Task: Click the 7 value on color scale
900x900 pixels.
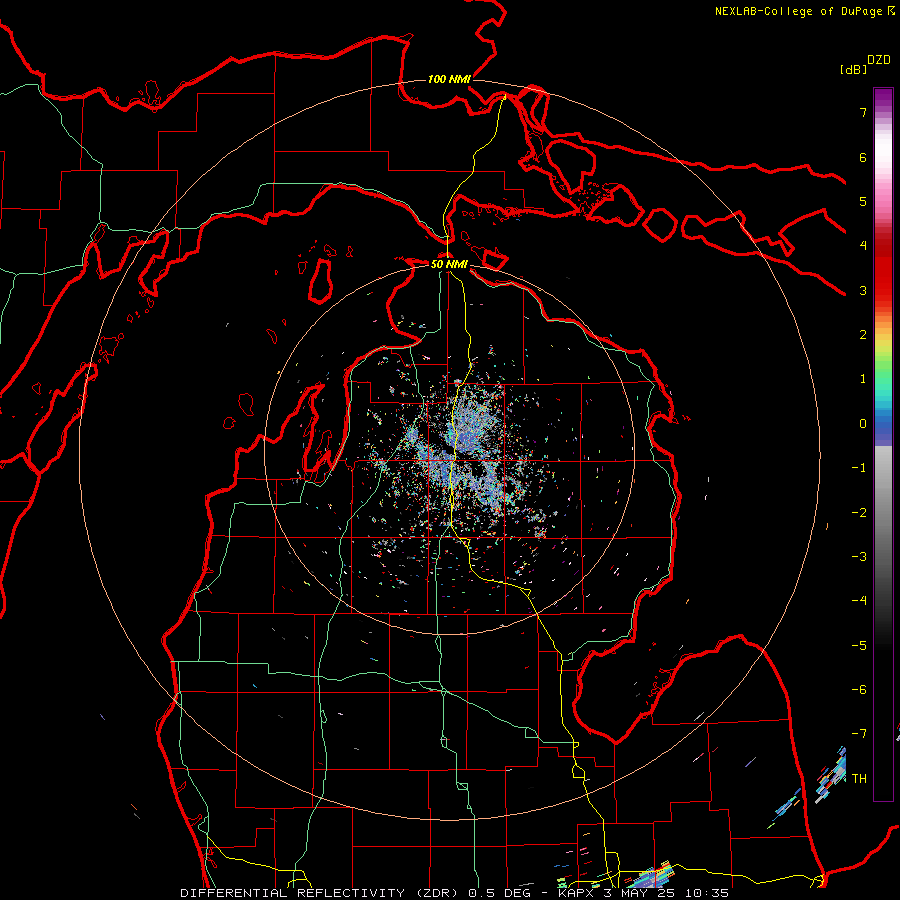Action: point(863,112)
